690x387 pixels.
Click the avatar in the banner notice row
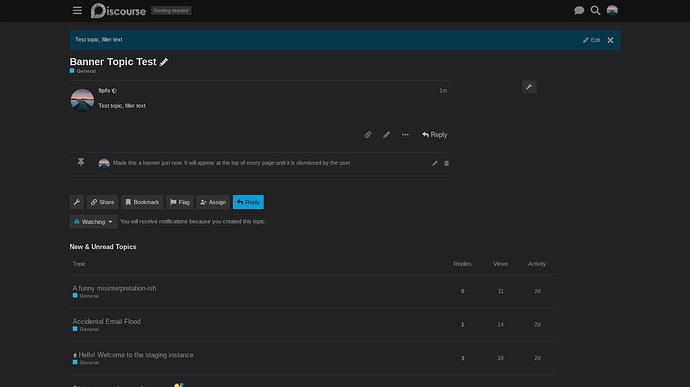click(x=104, y=163)
